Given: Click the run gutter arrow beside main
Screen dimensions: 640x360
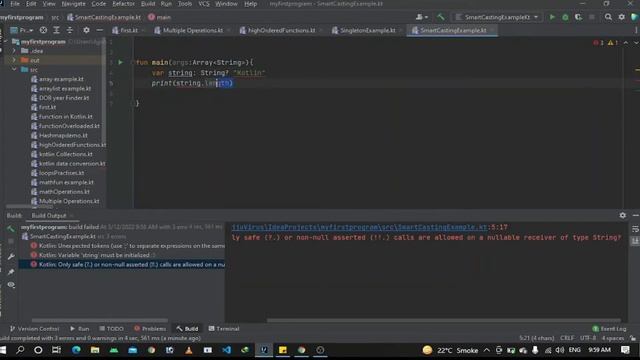Looking at the screenshot, I should [120, 62].
